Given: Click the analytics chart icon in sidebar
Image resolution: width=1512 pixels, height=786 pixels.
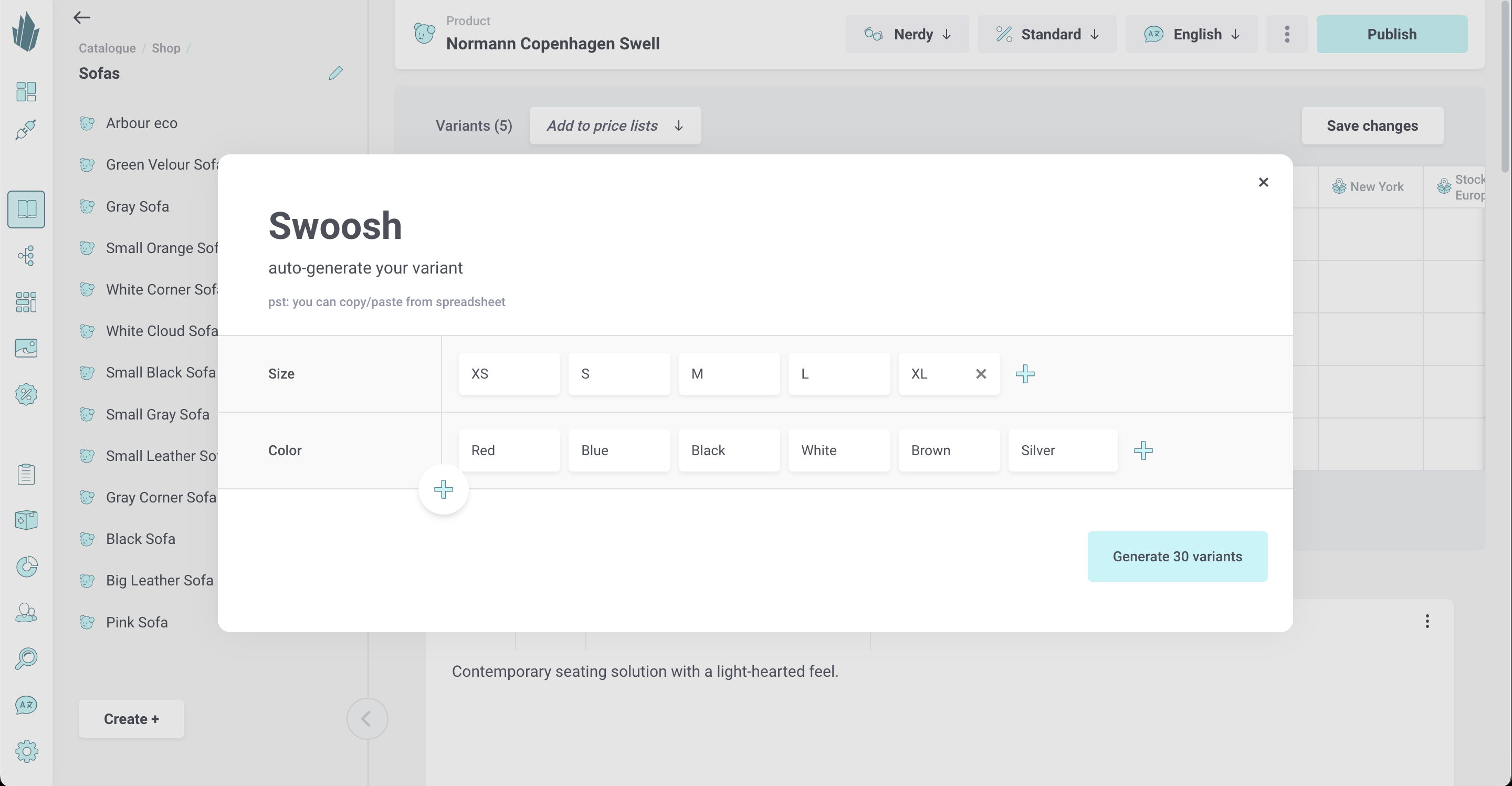Looking at the screenshot, I should coord(27,566).
